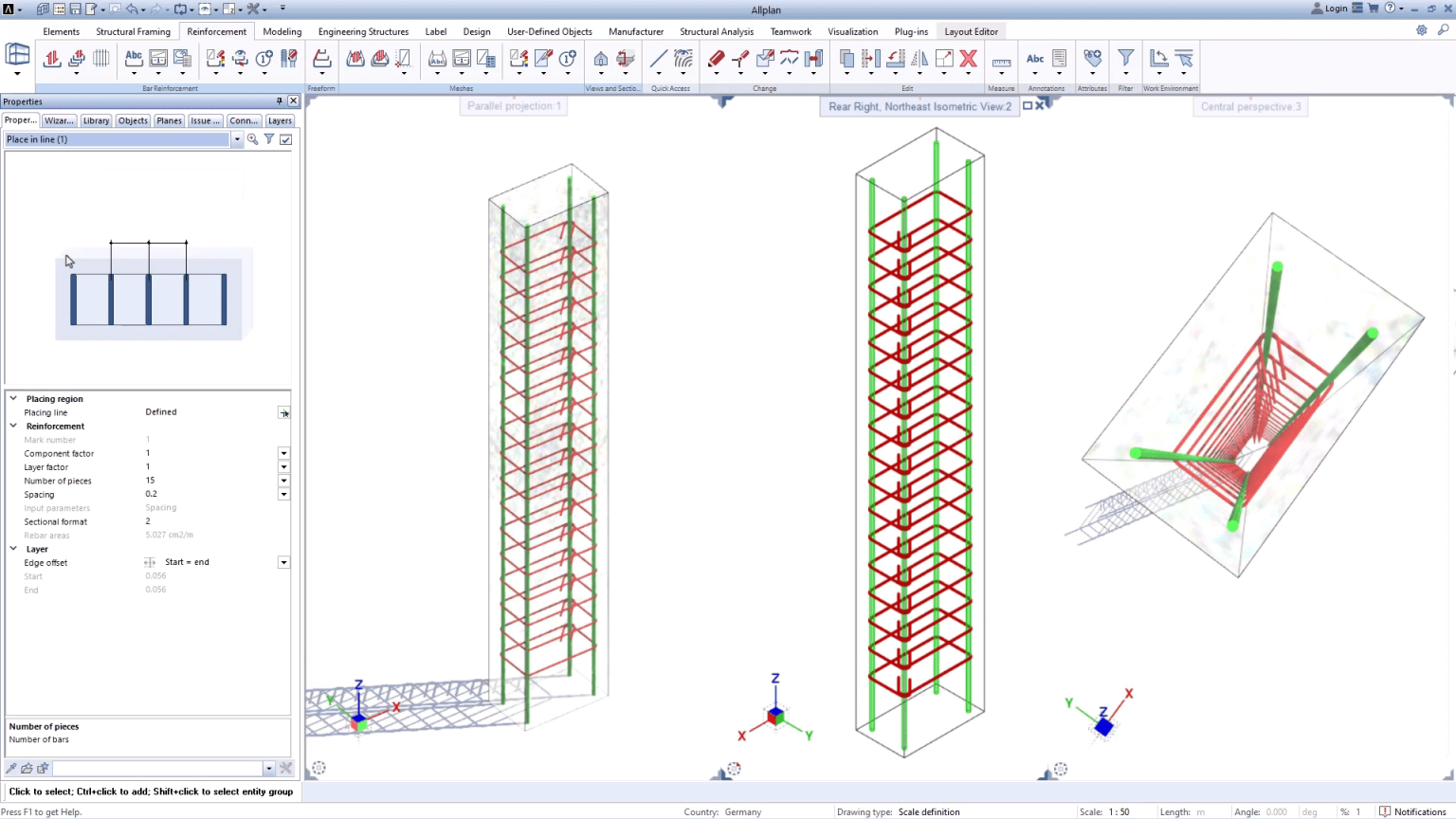Maximize the Rear Right Isometric viewport
Screen dimensions: 1456x819
[1028, 105]
